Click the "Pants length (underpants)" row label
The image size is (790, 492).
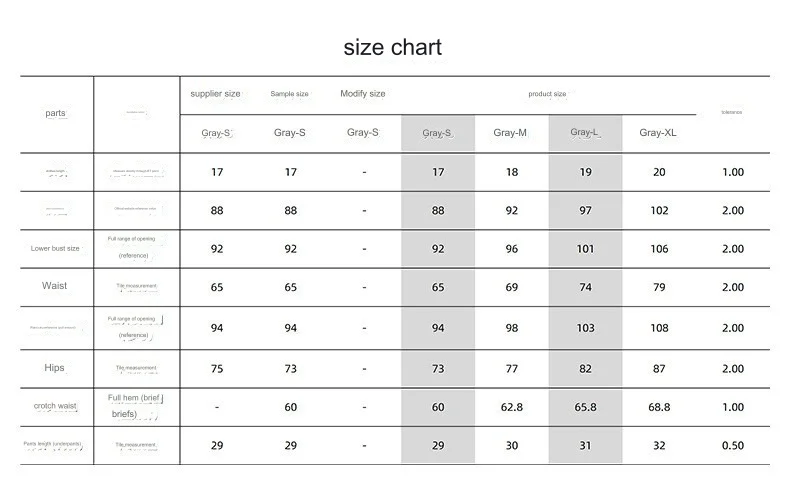pos(55,444)
